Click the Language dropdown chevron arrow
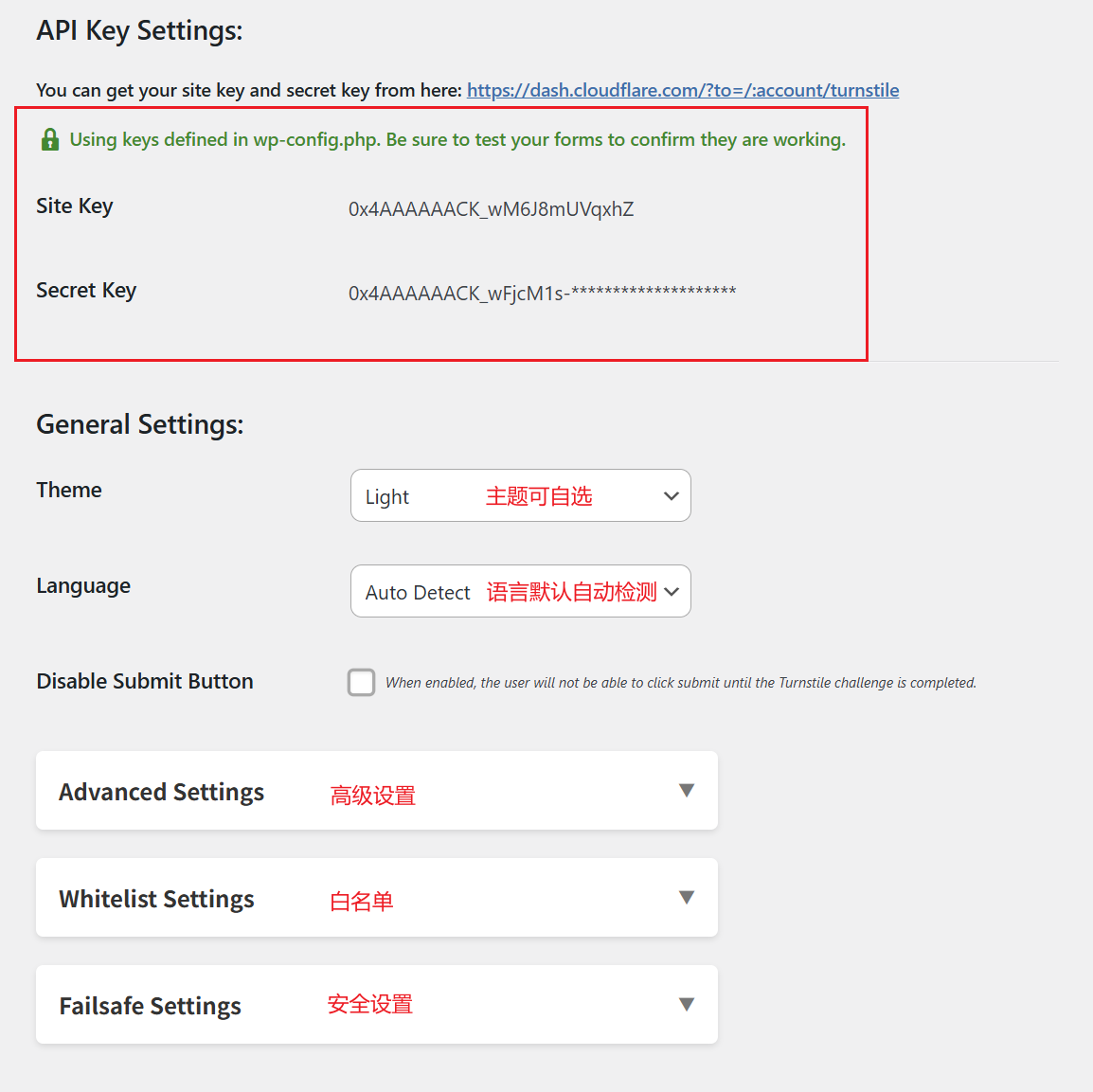The height and width of the screenshot is (1092, 1093). click(x=672, y=592)
